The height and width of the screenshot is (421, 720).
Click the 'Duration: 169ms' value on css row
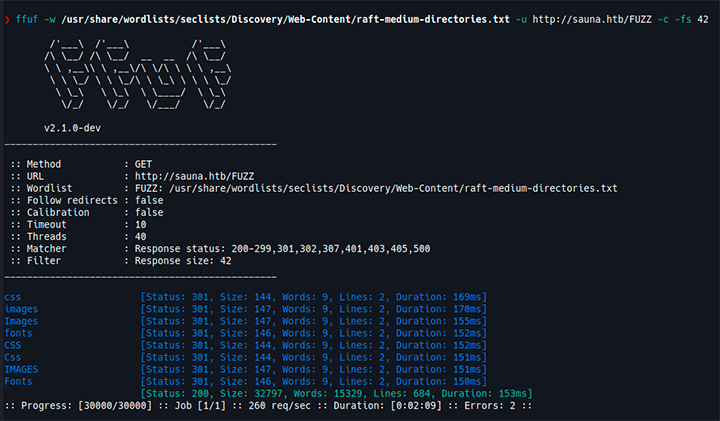coord(439,297)
